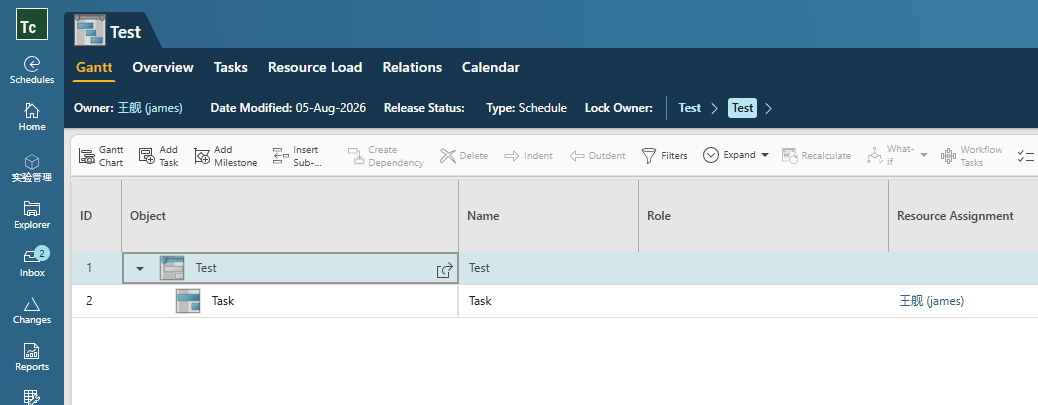1038x405 pixels.
Task: Switch to the Relations tab
Action: pyautogui.click(x=412, y=68)
